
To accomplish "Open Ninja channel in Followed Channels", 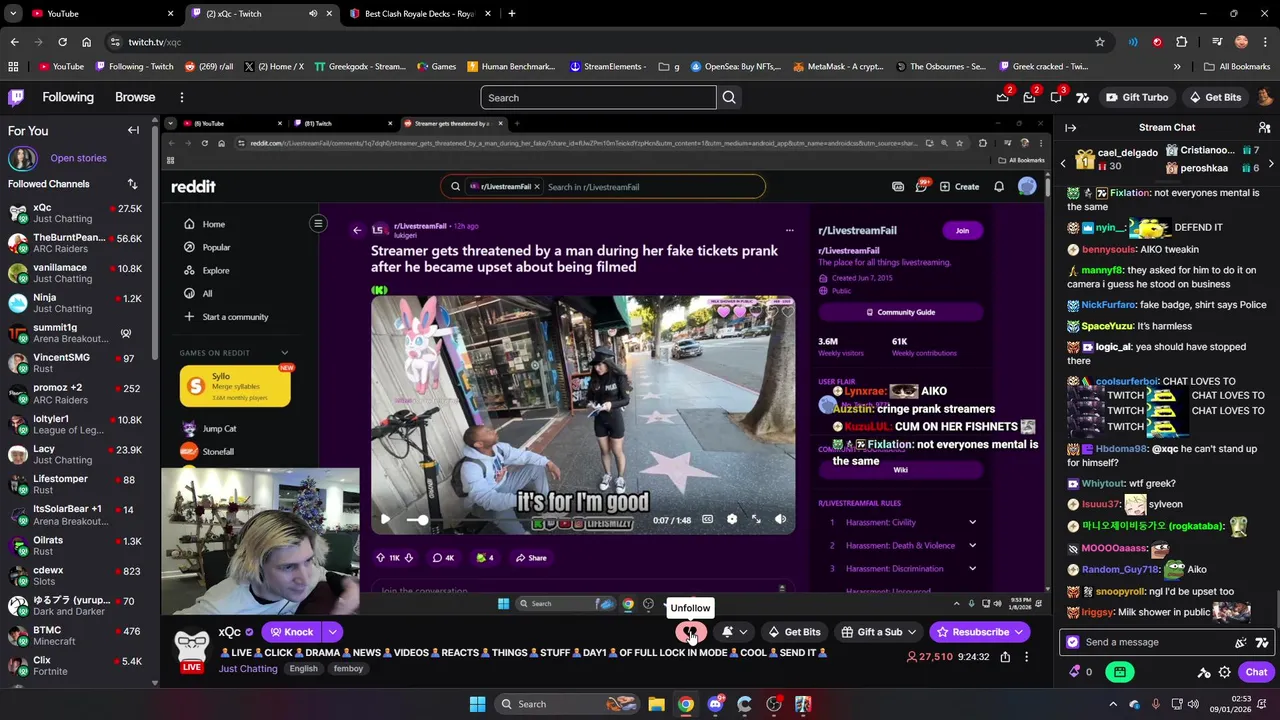I will point(76,303).
